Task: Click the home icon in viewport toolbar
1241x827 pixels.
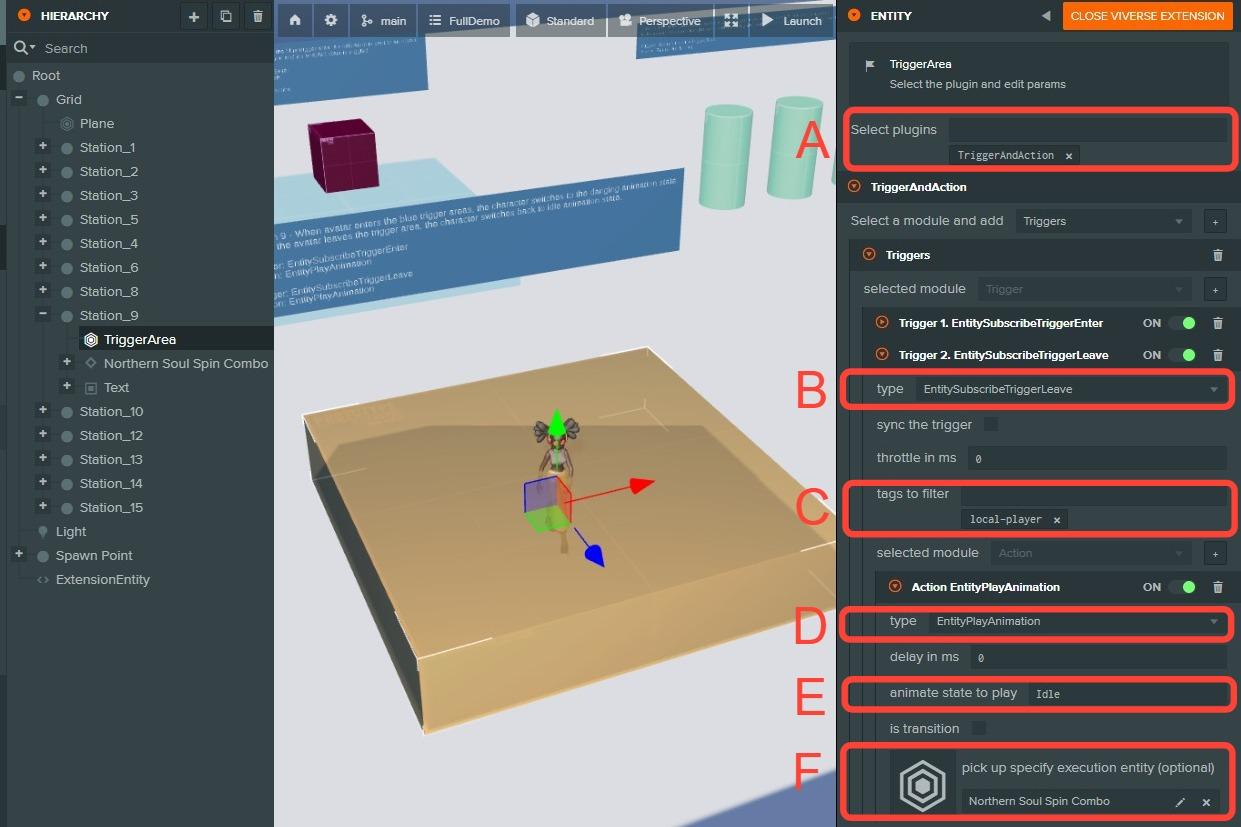Action: [x=295, y=21]
